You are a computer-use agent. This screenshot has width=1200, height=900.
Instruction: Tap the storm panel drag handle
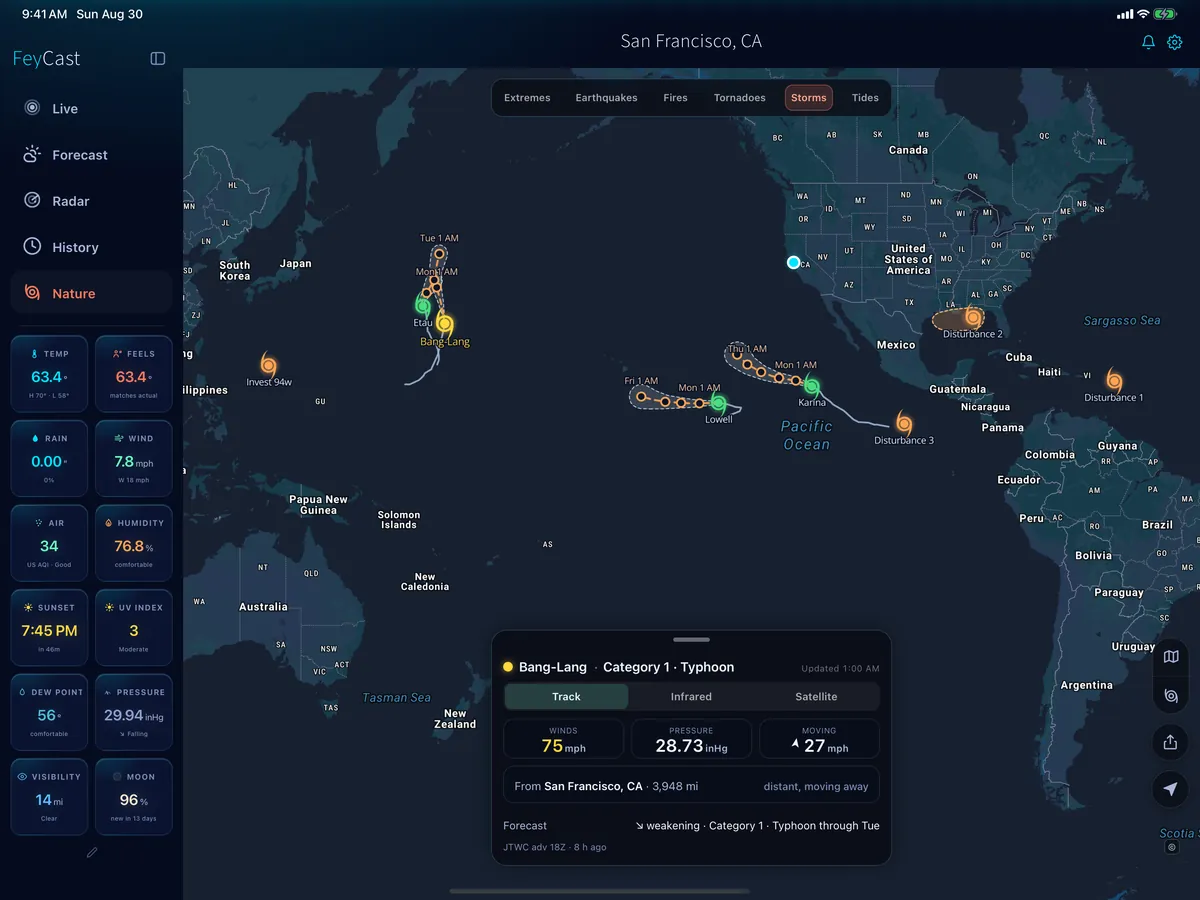coord(691,639)
